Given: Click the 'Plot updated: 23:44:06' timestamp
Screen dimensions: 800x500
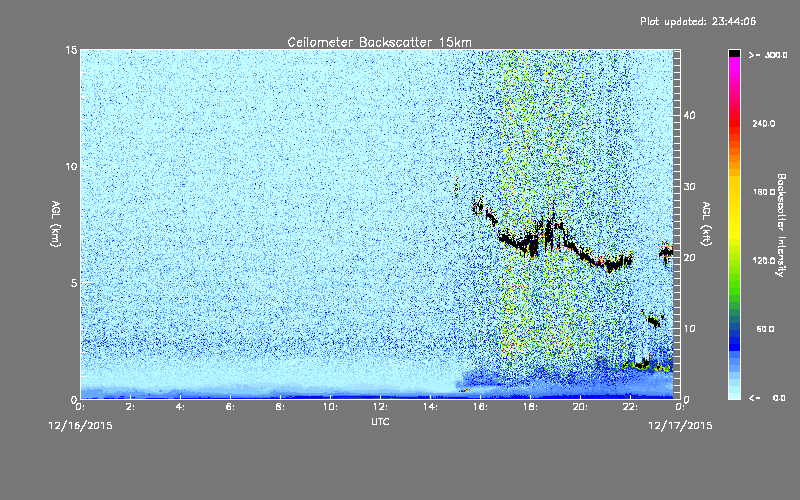Looking at the screenshot, I should (698, 21).
